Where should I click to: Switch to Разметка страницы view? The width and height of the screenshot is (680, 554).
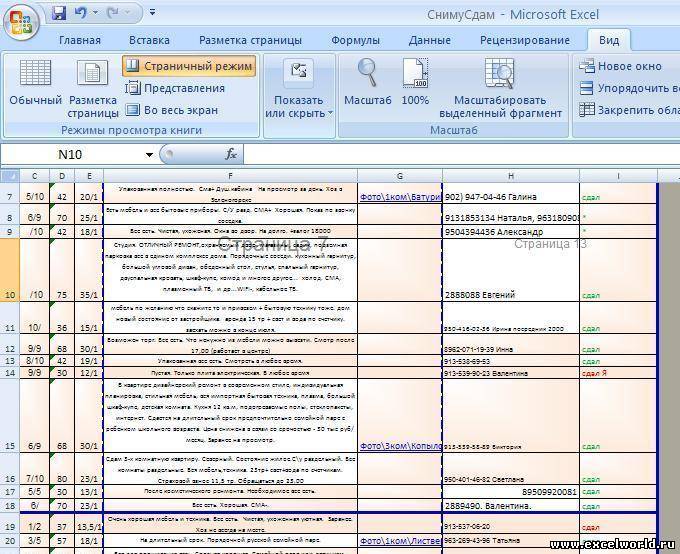click(x=93, y=89)
